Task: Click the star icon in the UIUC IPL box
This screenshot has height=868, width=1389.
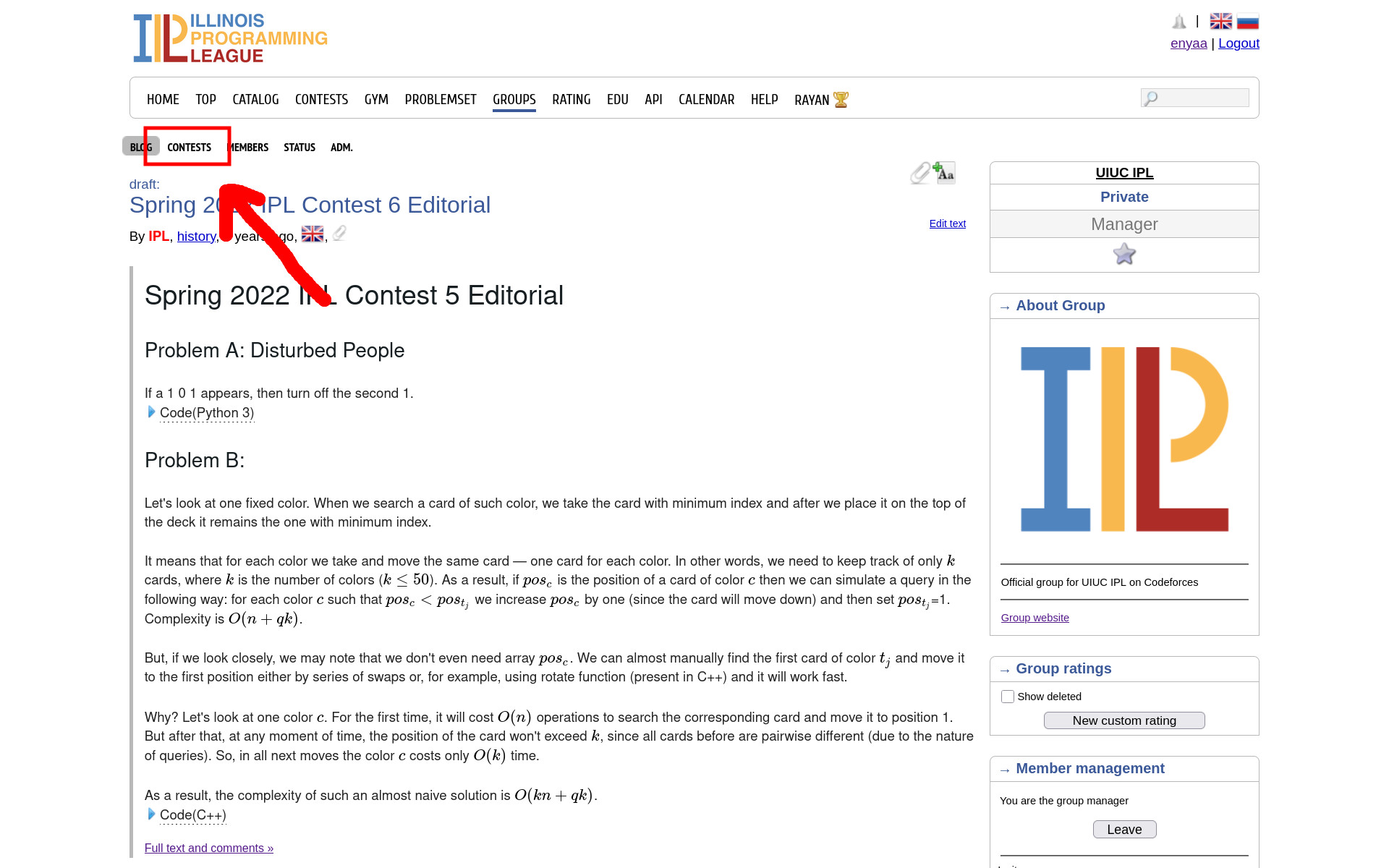Action: (x=1123, y=255)
